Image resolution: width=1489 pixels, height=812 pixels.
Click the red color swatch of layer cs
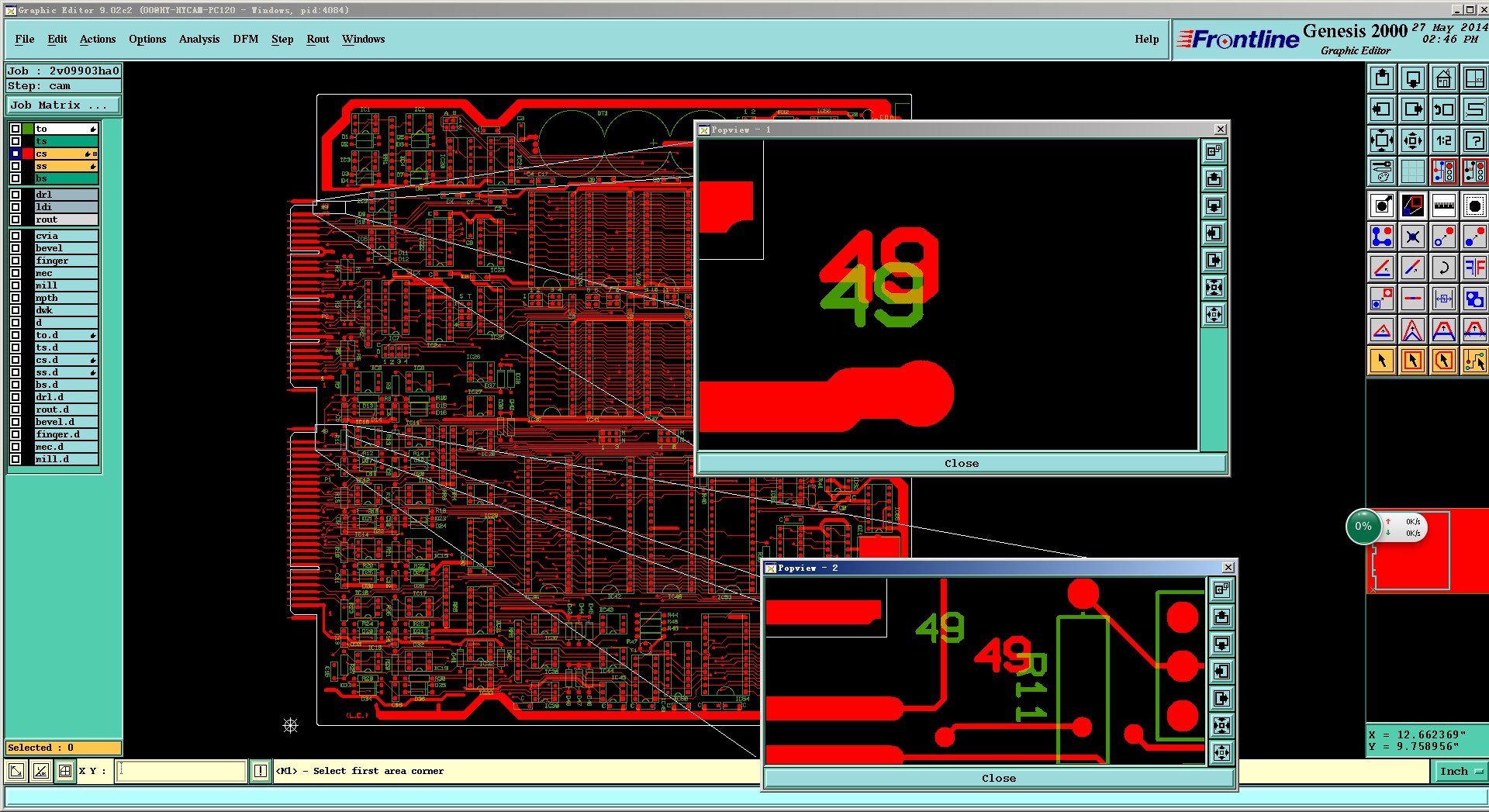(x=28, y=154)
